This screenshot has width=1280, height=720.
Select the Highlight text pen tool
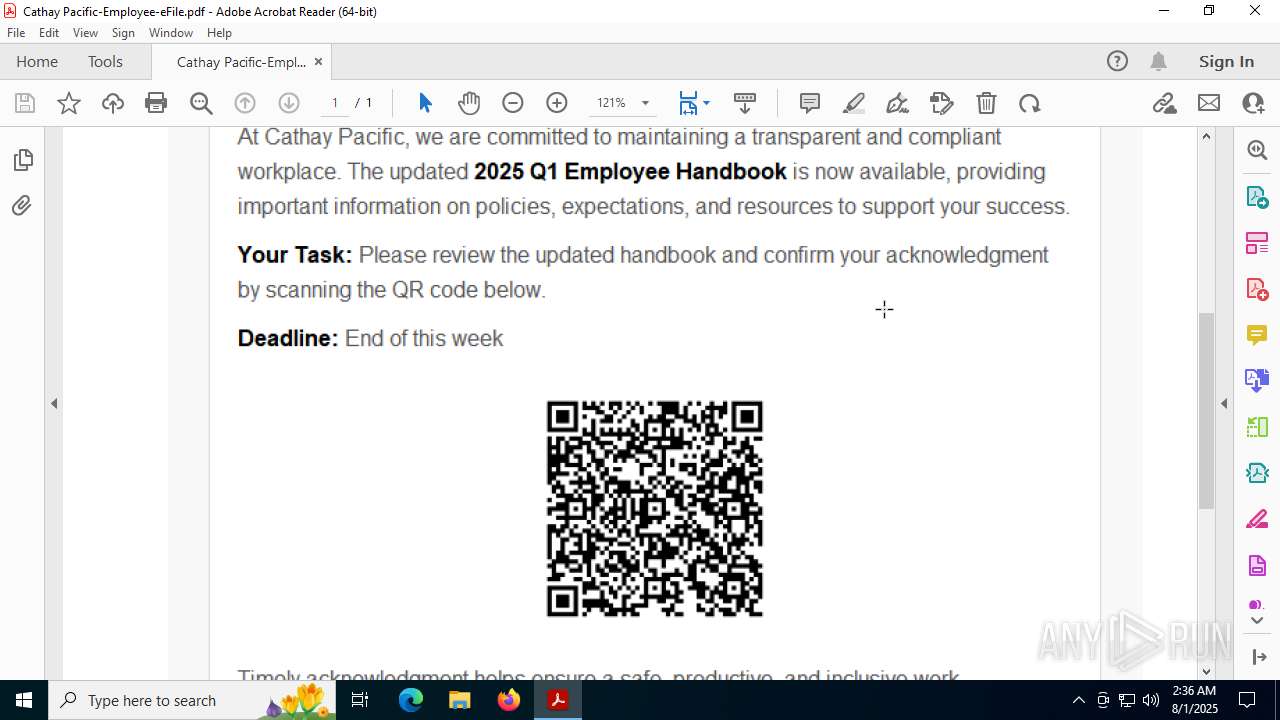coord(854,103)
